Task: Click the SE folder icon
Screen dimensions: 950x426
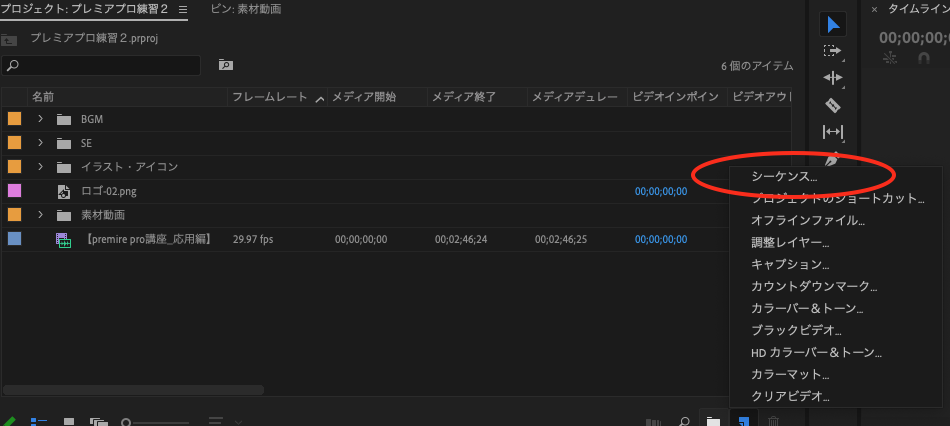Action: coord(64,144)
